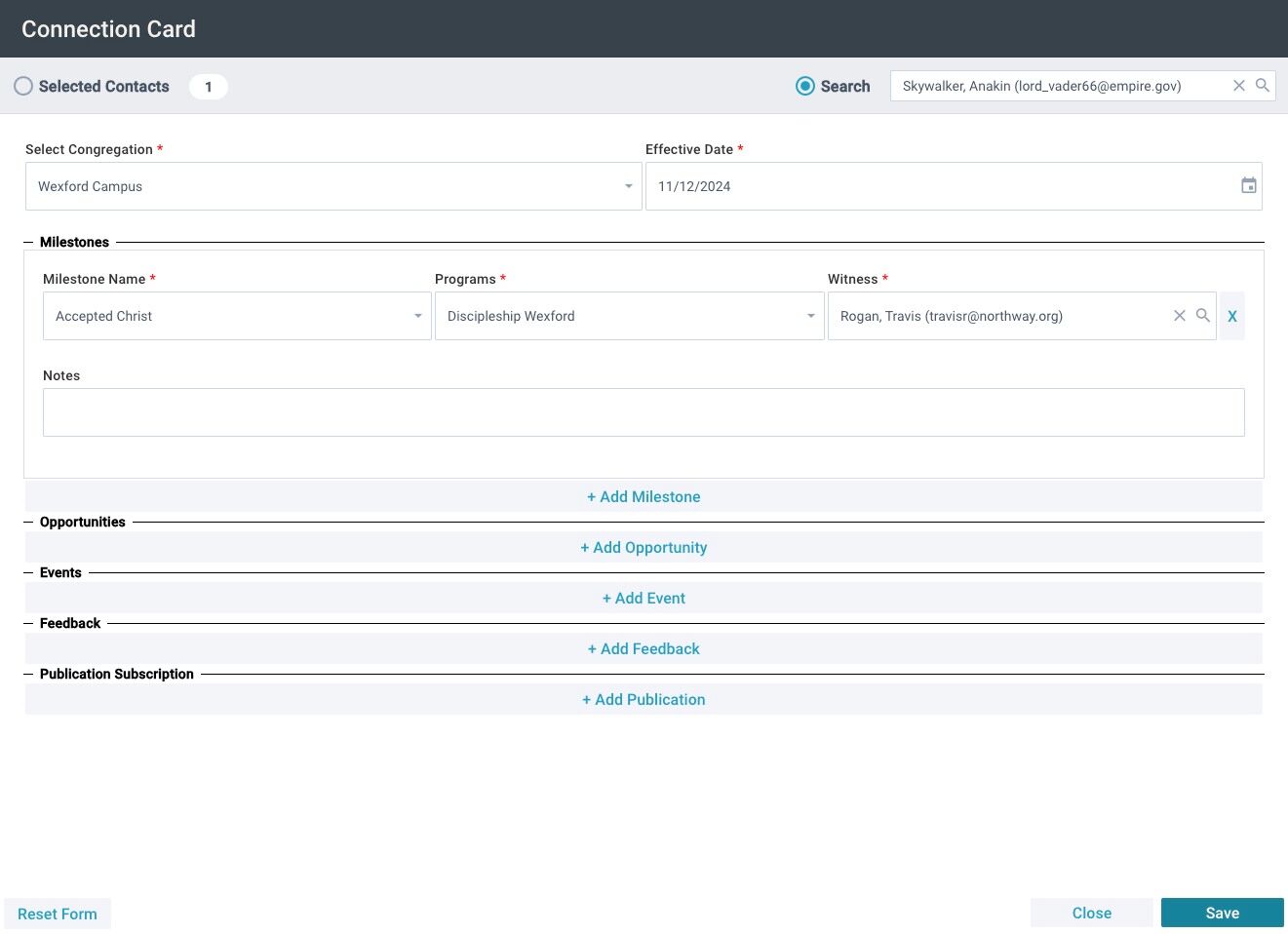Select the Selected Contacts radio button
This screenshot has width=1288, height=934.
(x=23, y=86)
